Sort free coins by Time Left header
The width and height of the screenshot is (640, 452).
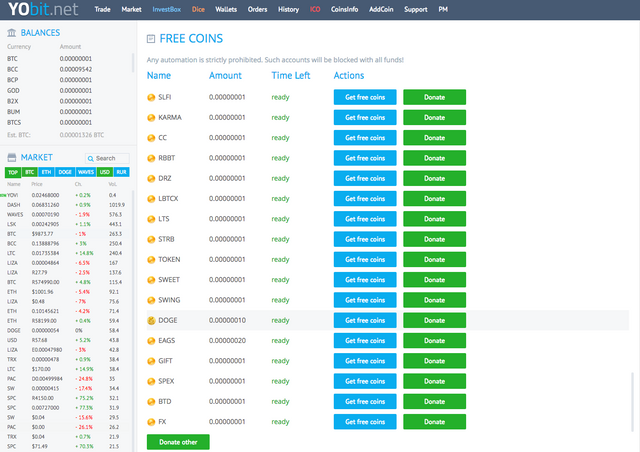(x=291, y=76)
